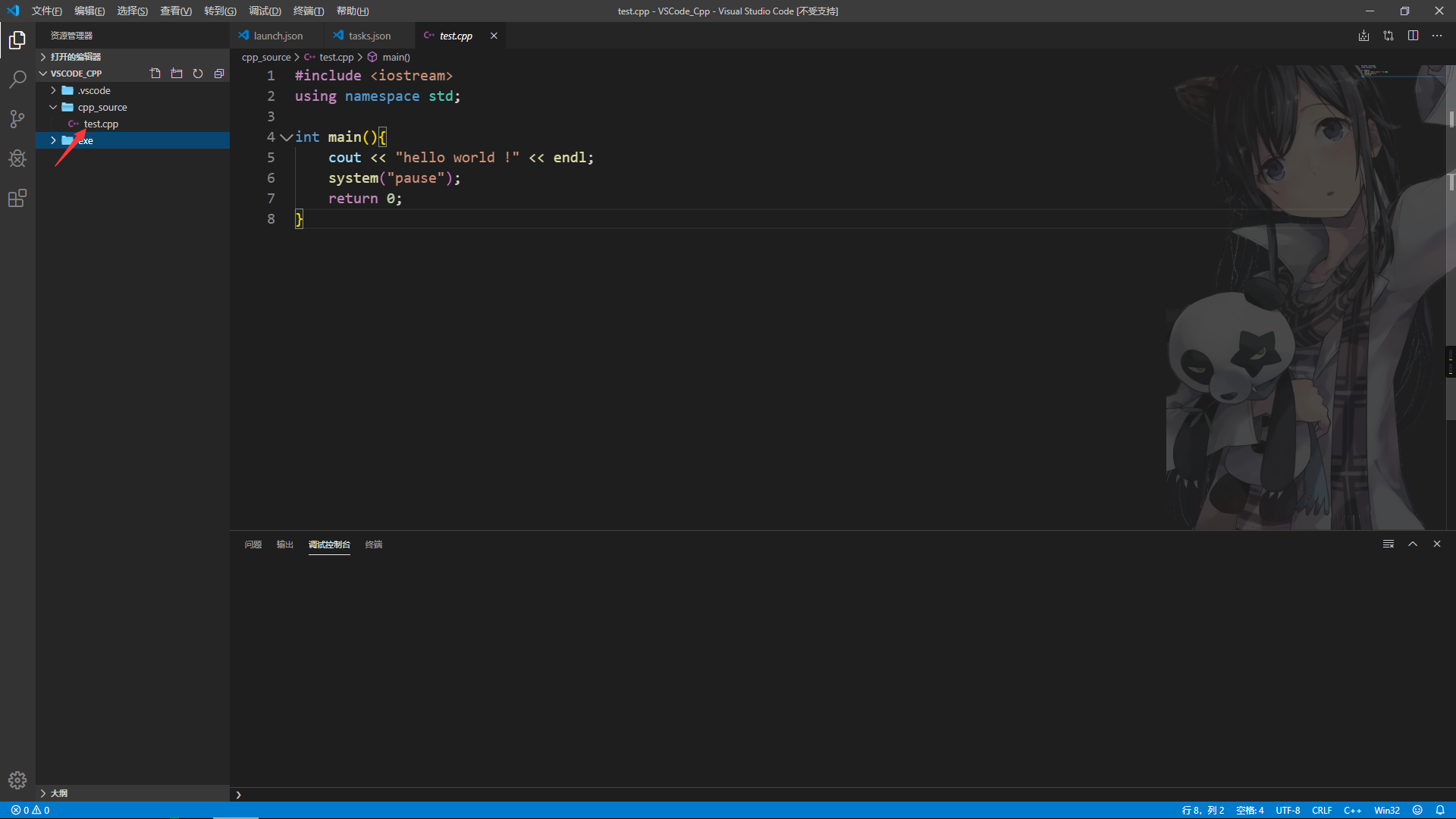Open the Debug view in activity bar
Image resolution: width=1456 pixels, height=819 pixels.
coord(17,158)
